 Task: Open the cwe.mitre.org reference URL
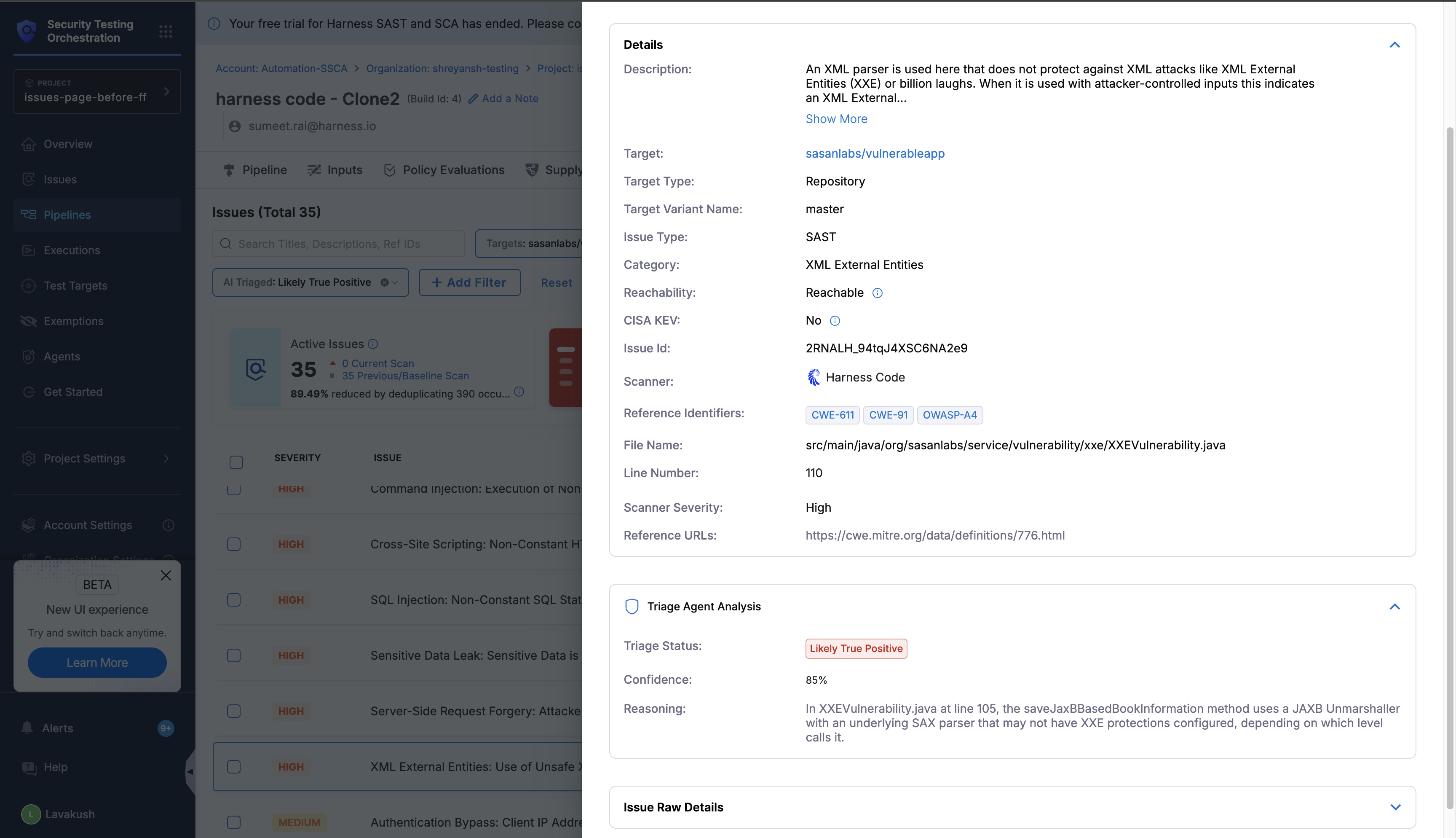935,535
